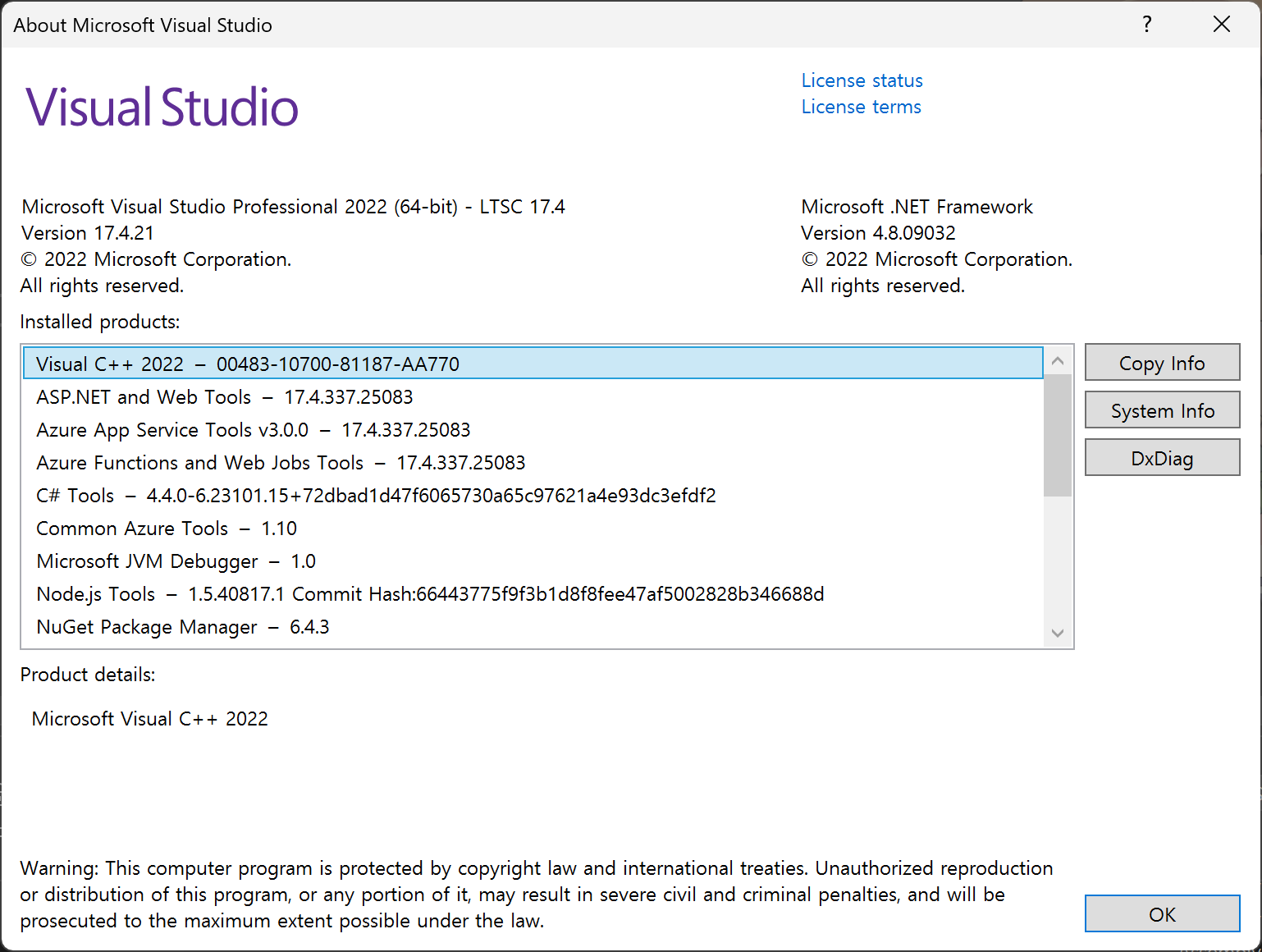Click the Visual Studio Professional 2022 LTSC line
The image size is (1262, 952).
coord(293,207)
